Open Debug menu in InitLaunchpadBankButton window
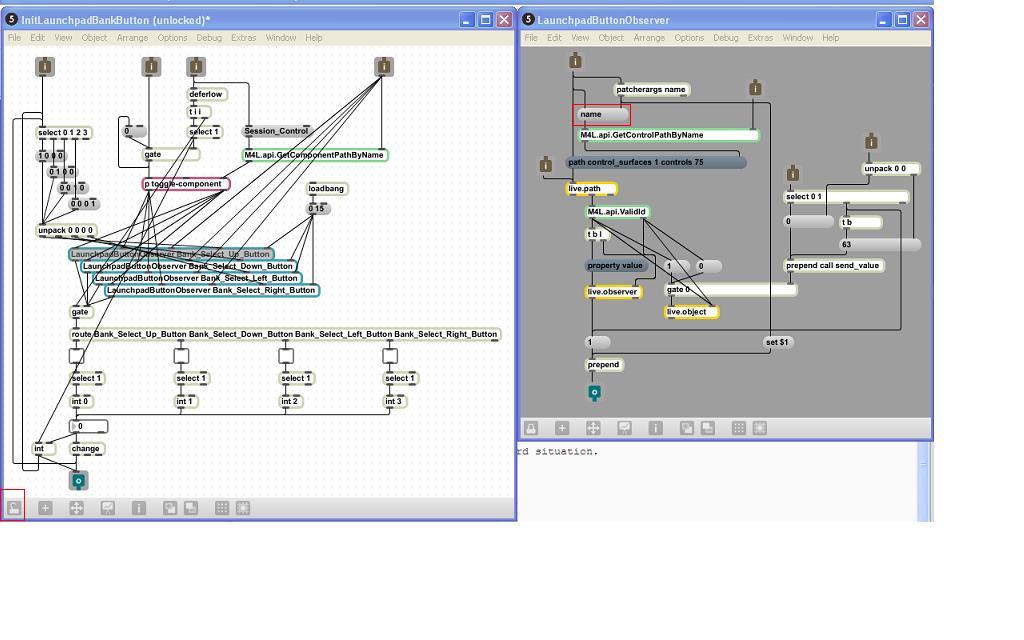This screenshot has width=1024, height=640. [x=209, y=38]
